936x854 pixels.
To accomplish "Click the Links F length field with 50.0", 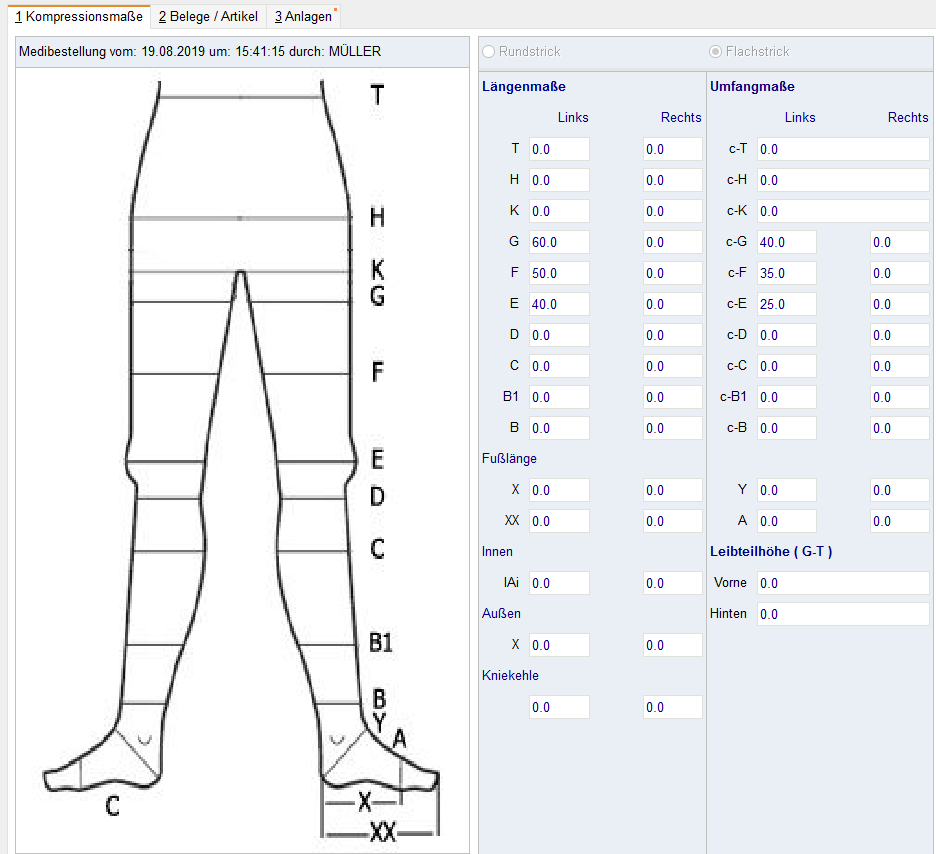I will (x=558, y=273).
